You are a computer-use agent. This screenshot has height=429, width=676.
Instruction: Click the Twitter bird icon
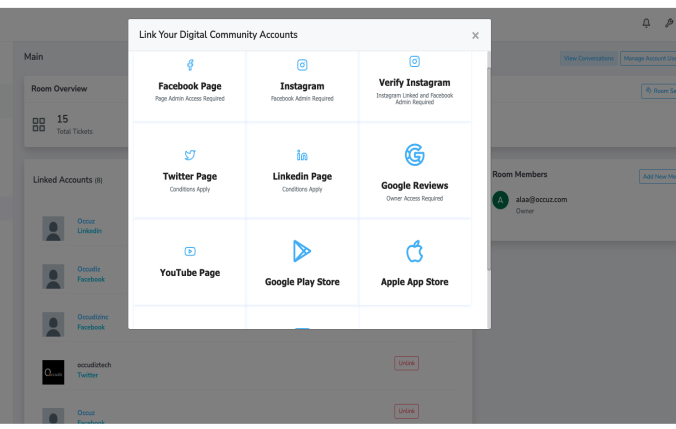190,155
